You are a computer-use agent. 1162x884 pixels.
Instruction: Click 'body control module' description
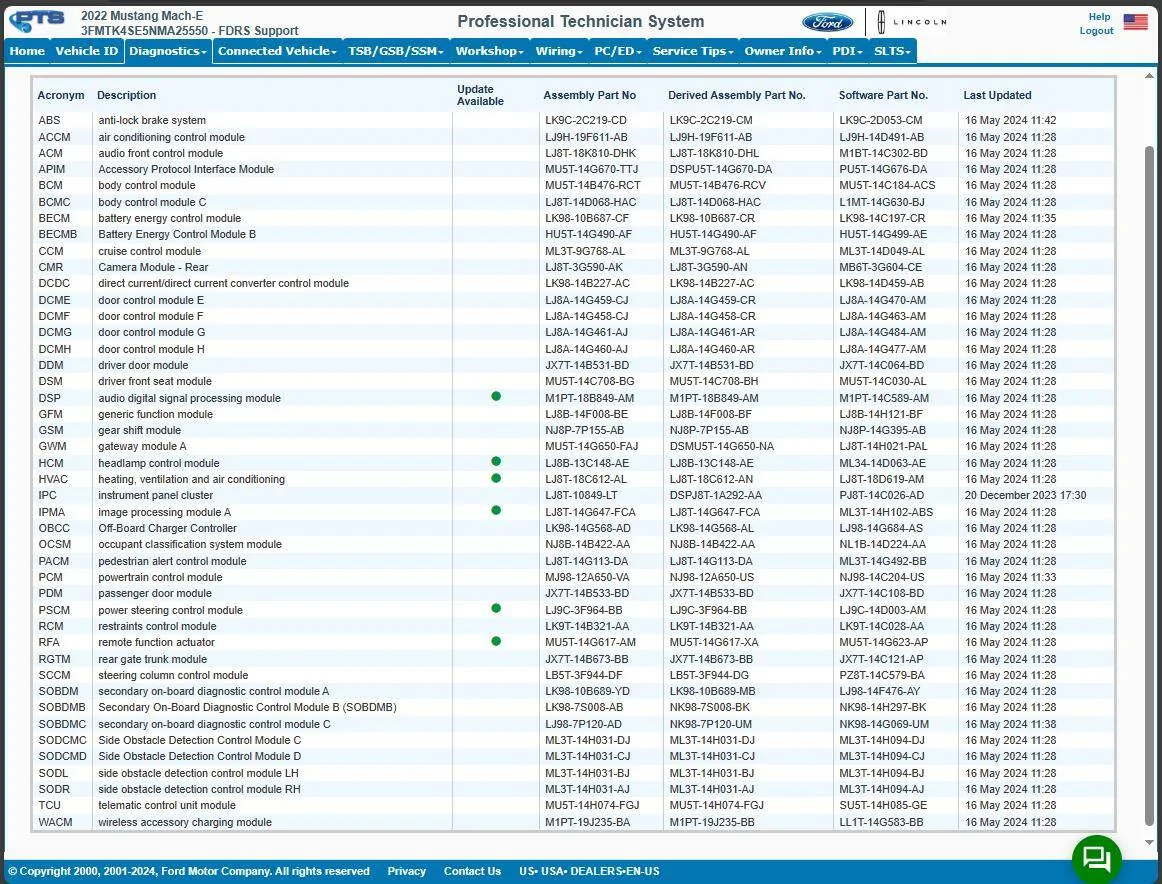point(147,185)
